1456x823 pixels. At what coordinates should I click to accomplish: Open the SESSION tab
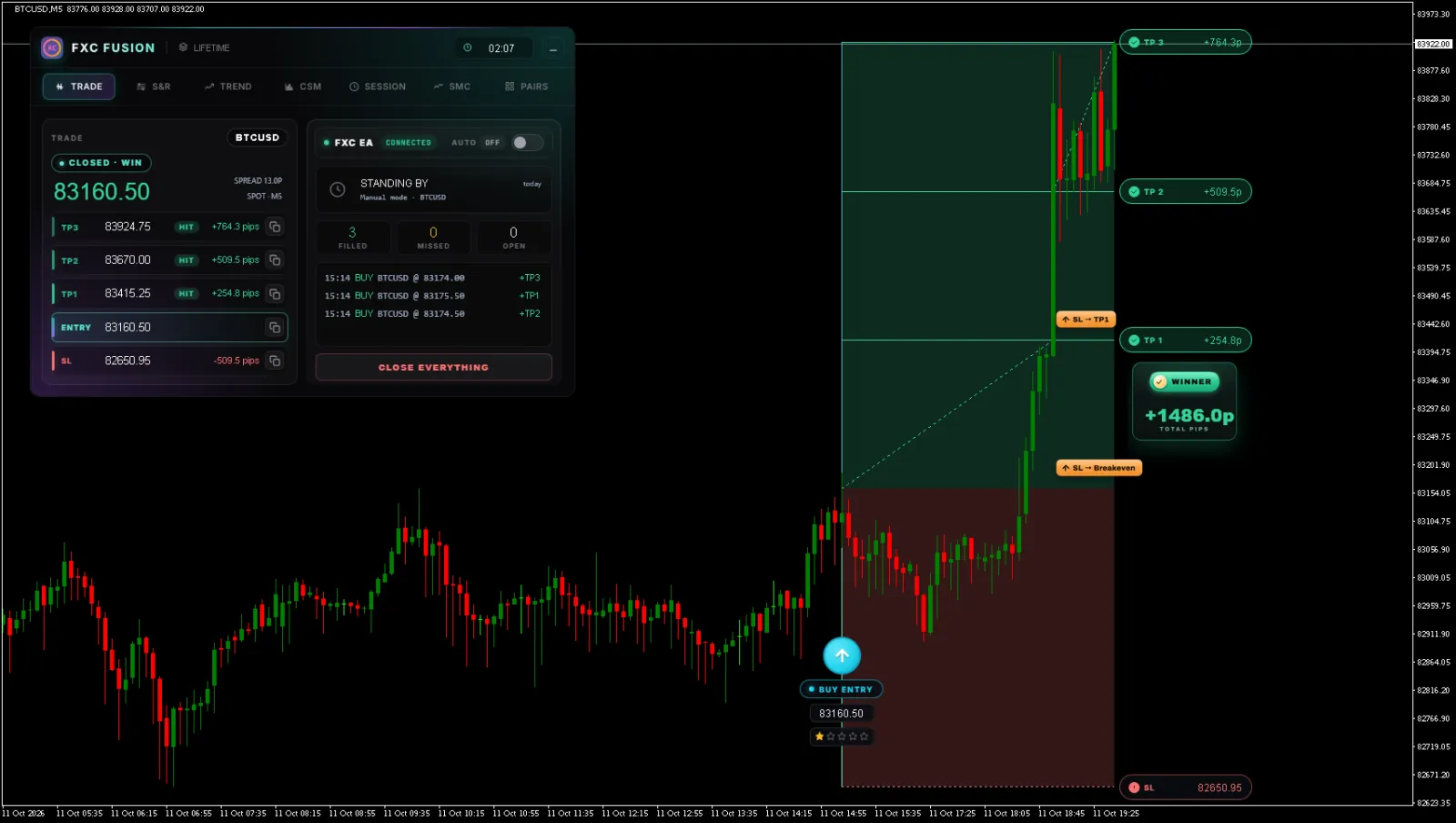(378, 86)
